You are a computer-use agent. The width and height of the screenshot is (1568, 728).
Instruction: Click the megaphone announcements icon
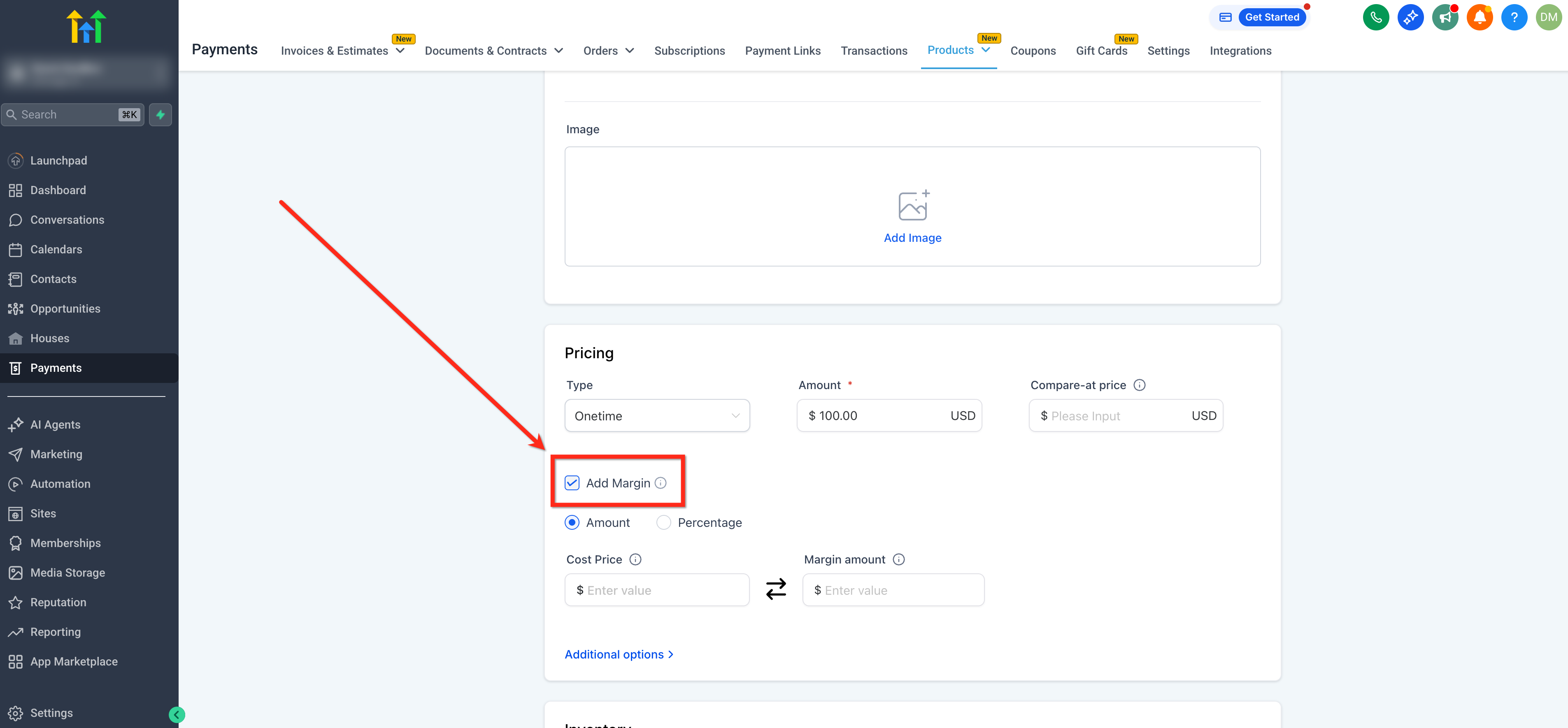tap(1445, 17)
